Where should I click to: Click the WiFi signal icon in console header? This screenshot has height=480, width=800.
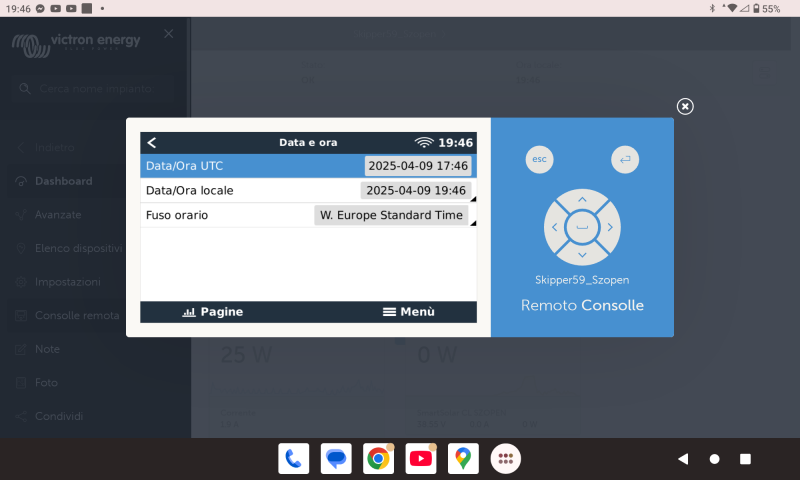[424, 142]
